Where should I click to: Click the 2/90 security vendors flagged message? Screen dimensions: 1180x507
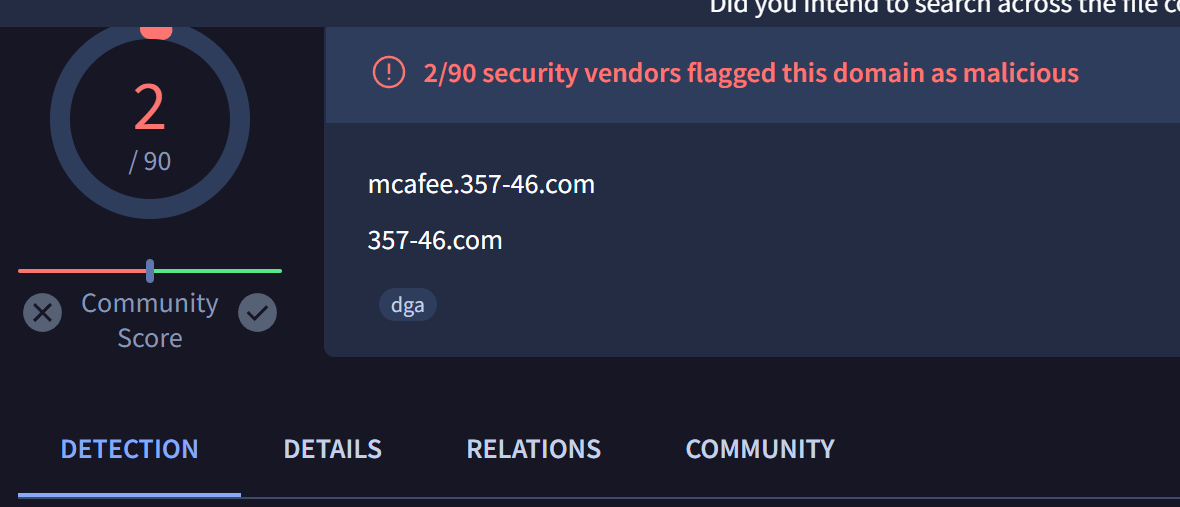[x=751, y=73]
